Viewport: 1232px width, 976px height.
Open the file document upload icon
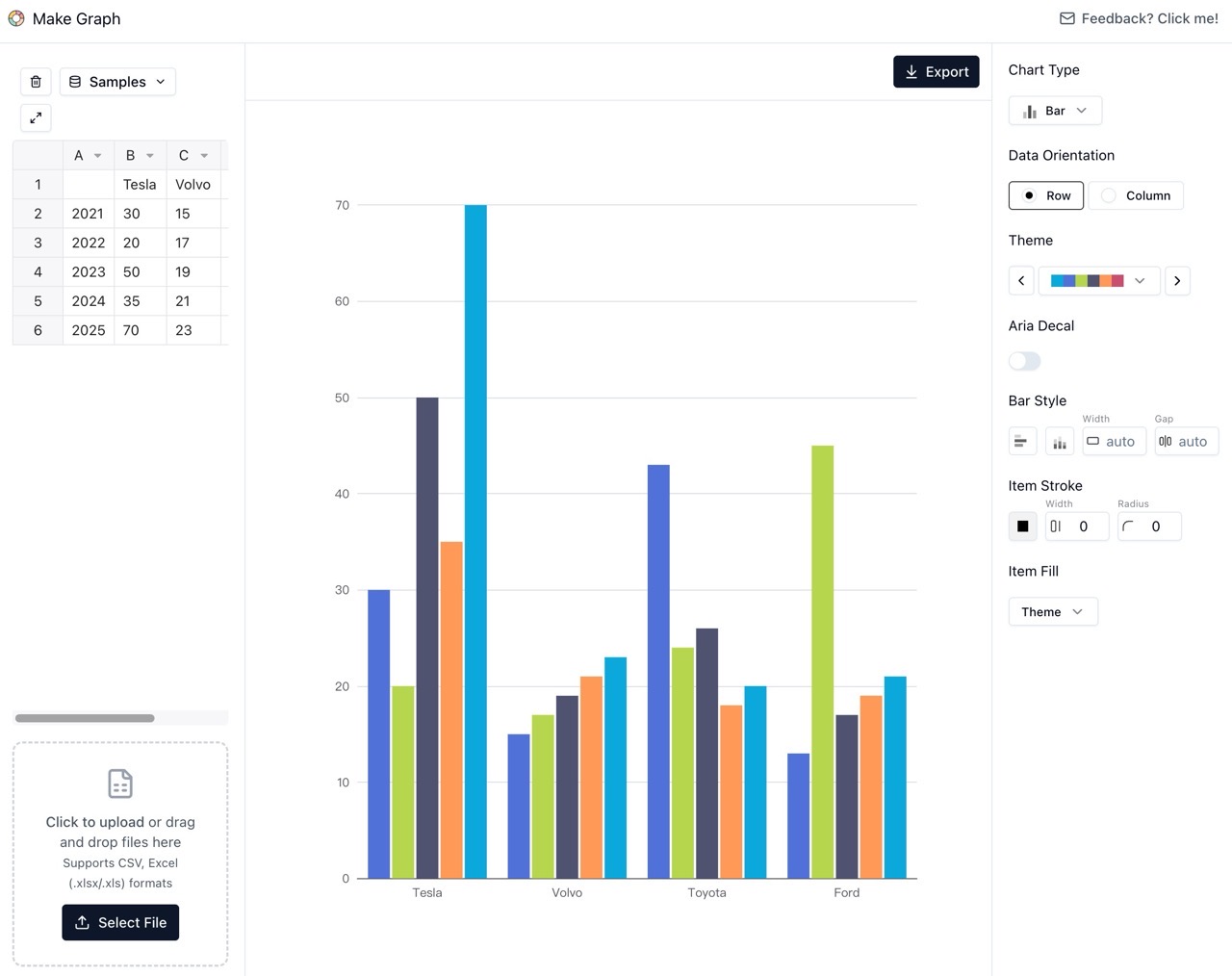click(x=120, y=783)
